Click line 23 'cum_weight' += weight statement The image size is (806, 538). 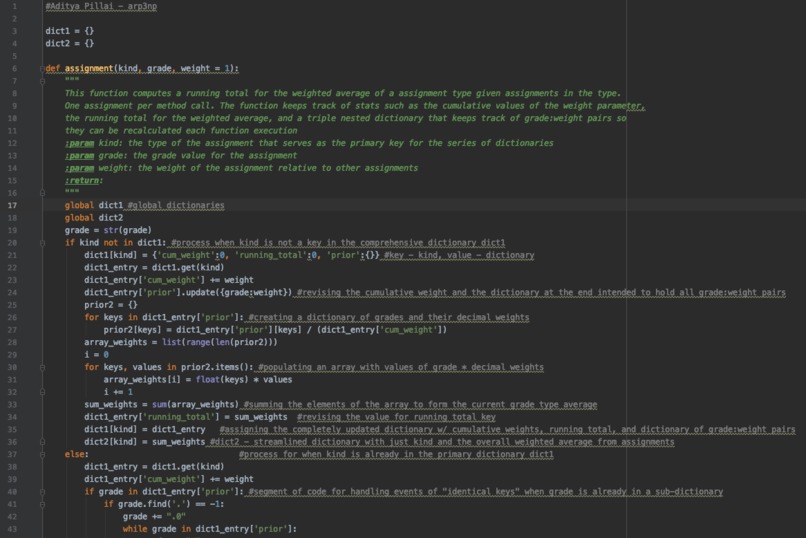click(169, 280)
